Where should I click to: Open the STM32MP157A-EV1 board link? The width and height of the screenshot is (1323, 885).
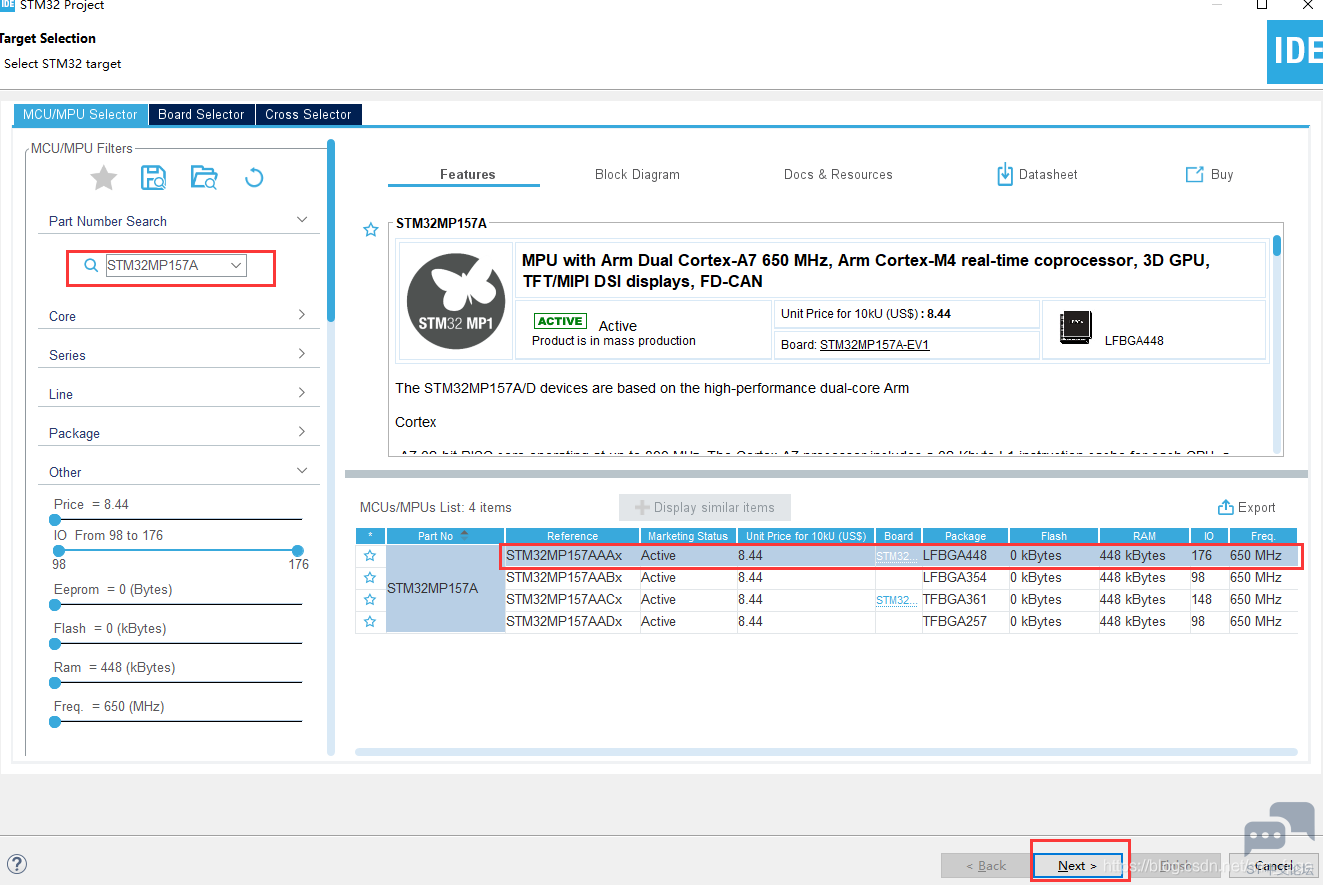874,345
